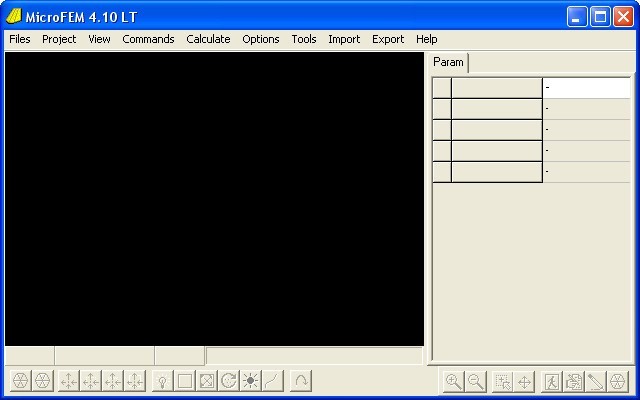Close the MicroFEM window
This screenshot has height=400, width=640.
(x=624, y=17)
